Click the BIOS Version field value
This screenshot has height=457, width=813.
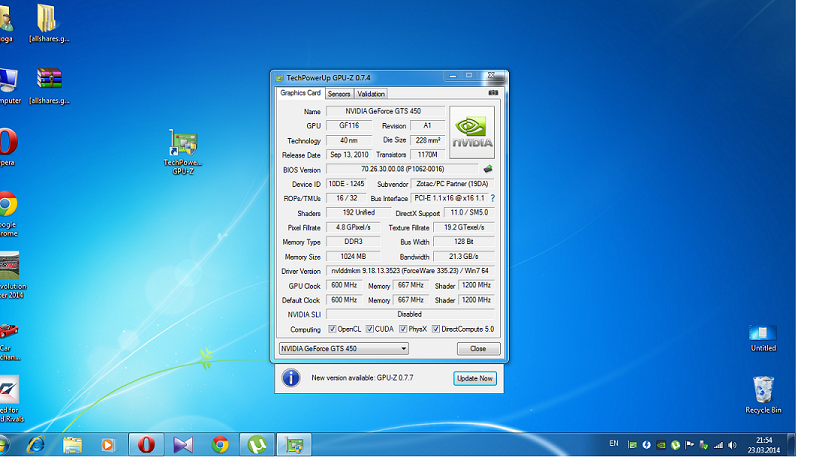point(402,169)
